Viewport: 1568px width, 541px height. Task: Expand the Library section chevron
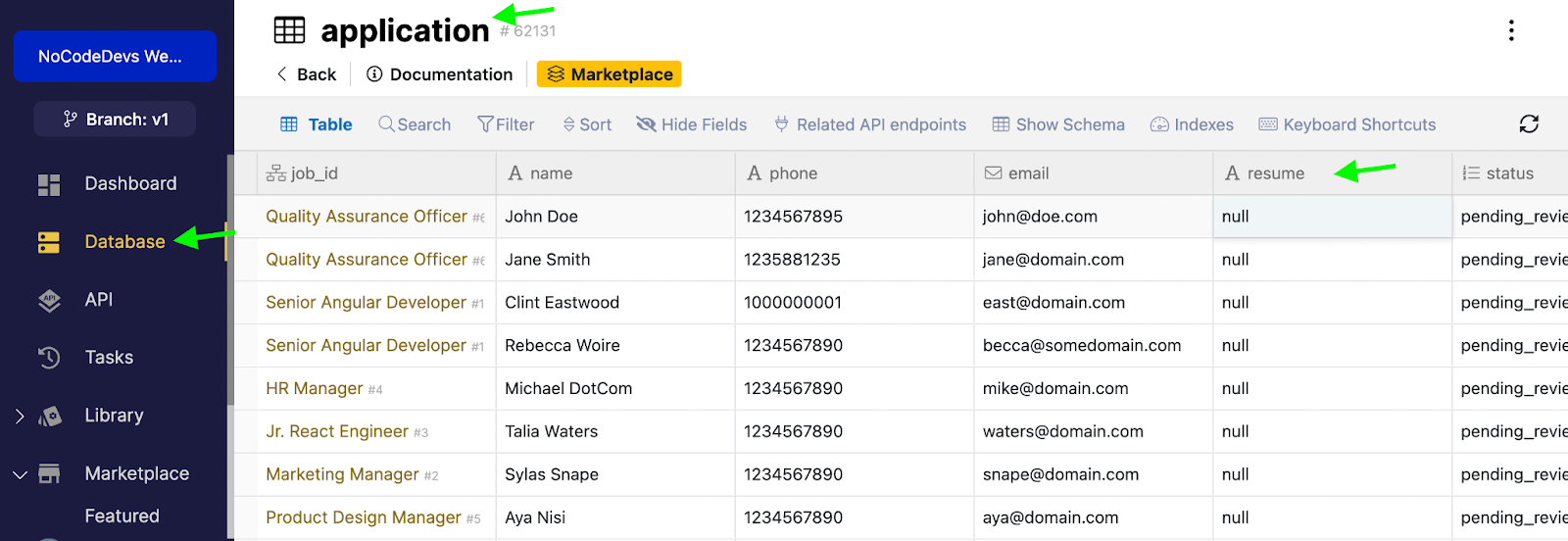pyautogui.click(x=20, y=417)
